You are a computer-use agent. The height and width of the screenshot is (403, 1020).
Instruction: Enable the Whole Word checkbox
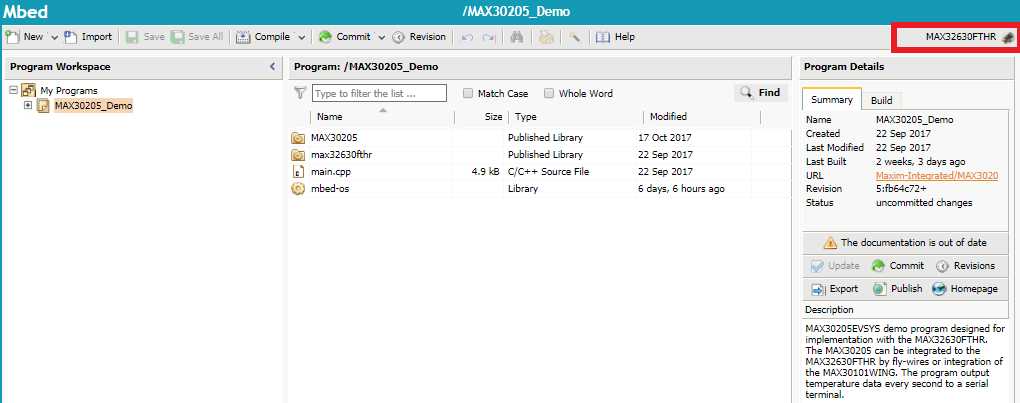coord(548,93)
